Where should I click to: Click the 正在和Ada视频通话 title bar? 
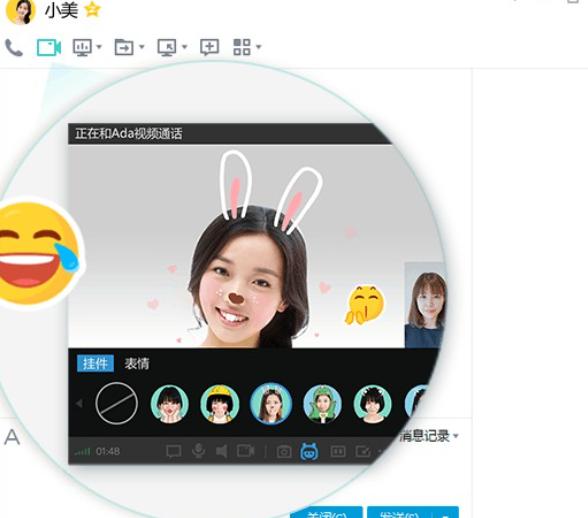coord(229,134)
